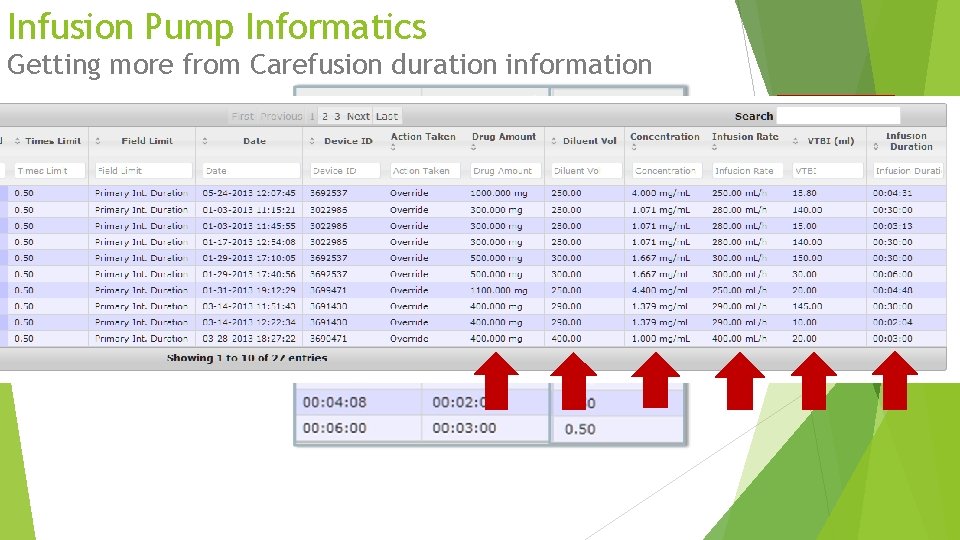The height and width of the screenshot is (540, 960).
Task: Select 00:04:08 in the background table
Action: (334, 403)
